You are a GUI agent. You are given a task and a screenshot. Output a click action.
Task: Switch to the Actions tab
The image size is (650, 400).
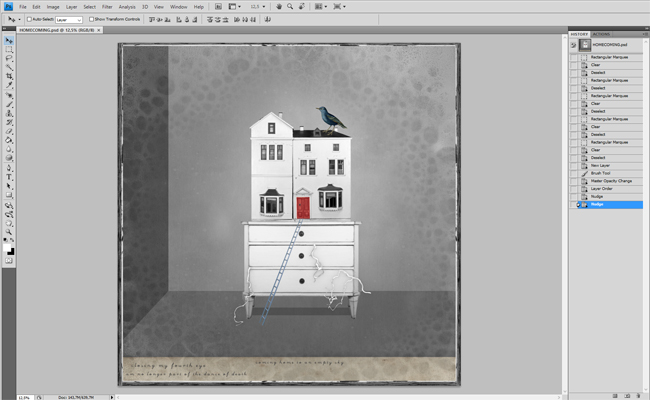[602, 34]
